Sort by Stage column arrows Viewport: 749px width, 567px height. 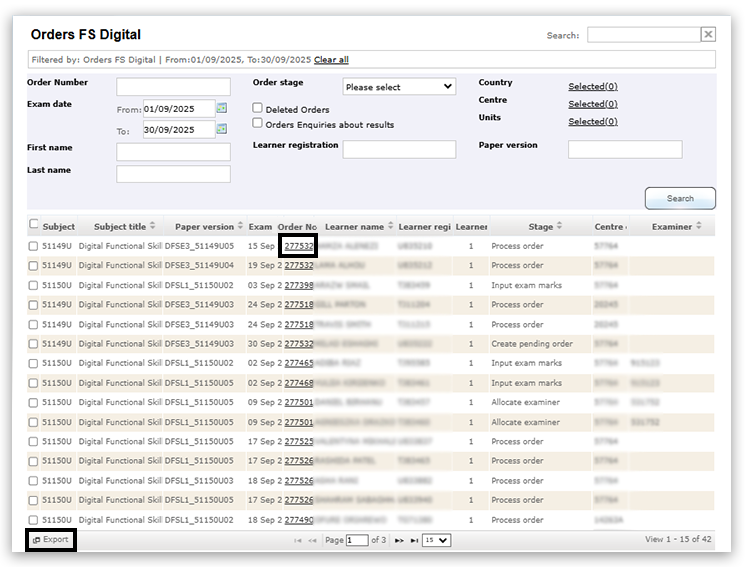click(560, 227)
